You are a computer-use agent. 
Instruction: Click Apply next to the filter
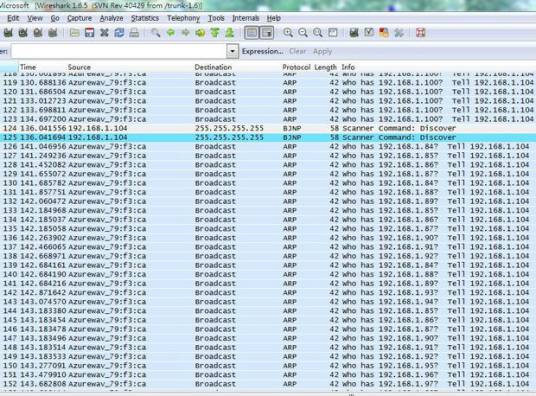pyautogui.click(x=322, y=51)
